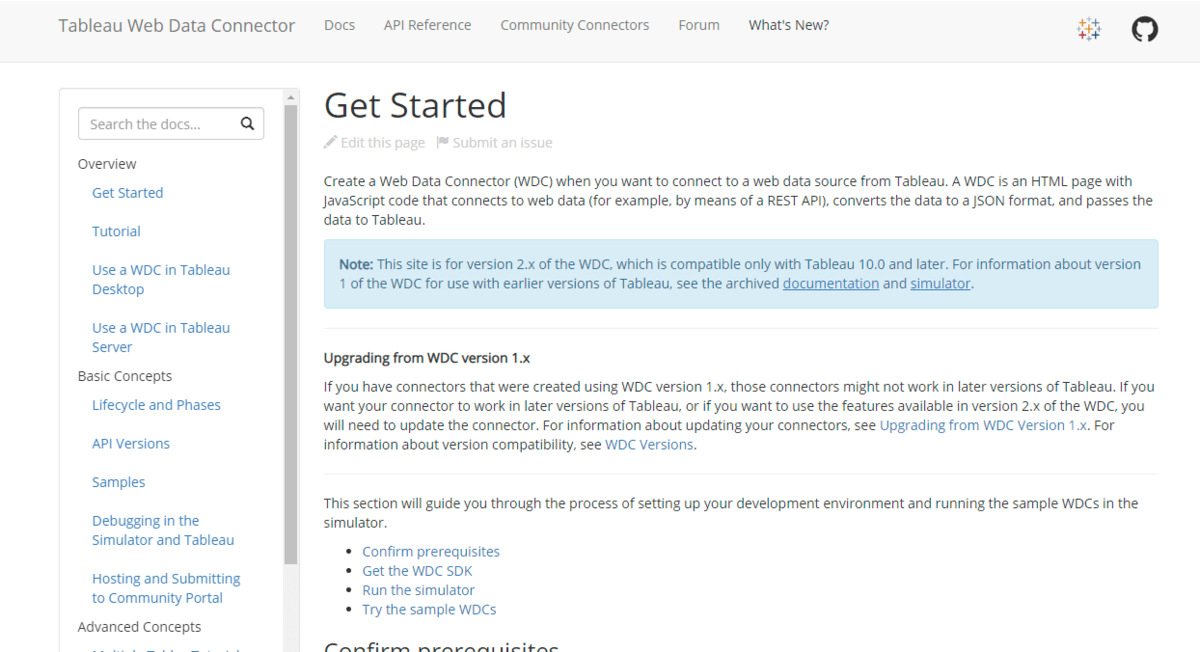Click the Overview sidebar heading
The image size is (1200, 652).
[107, 164]
